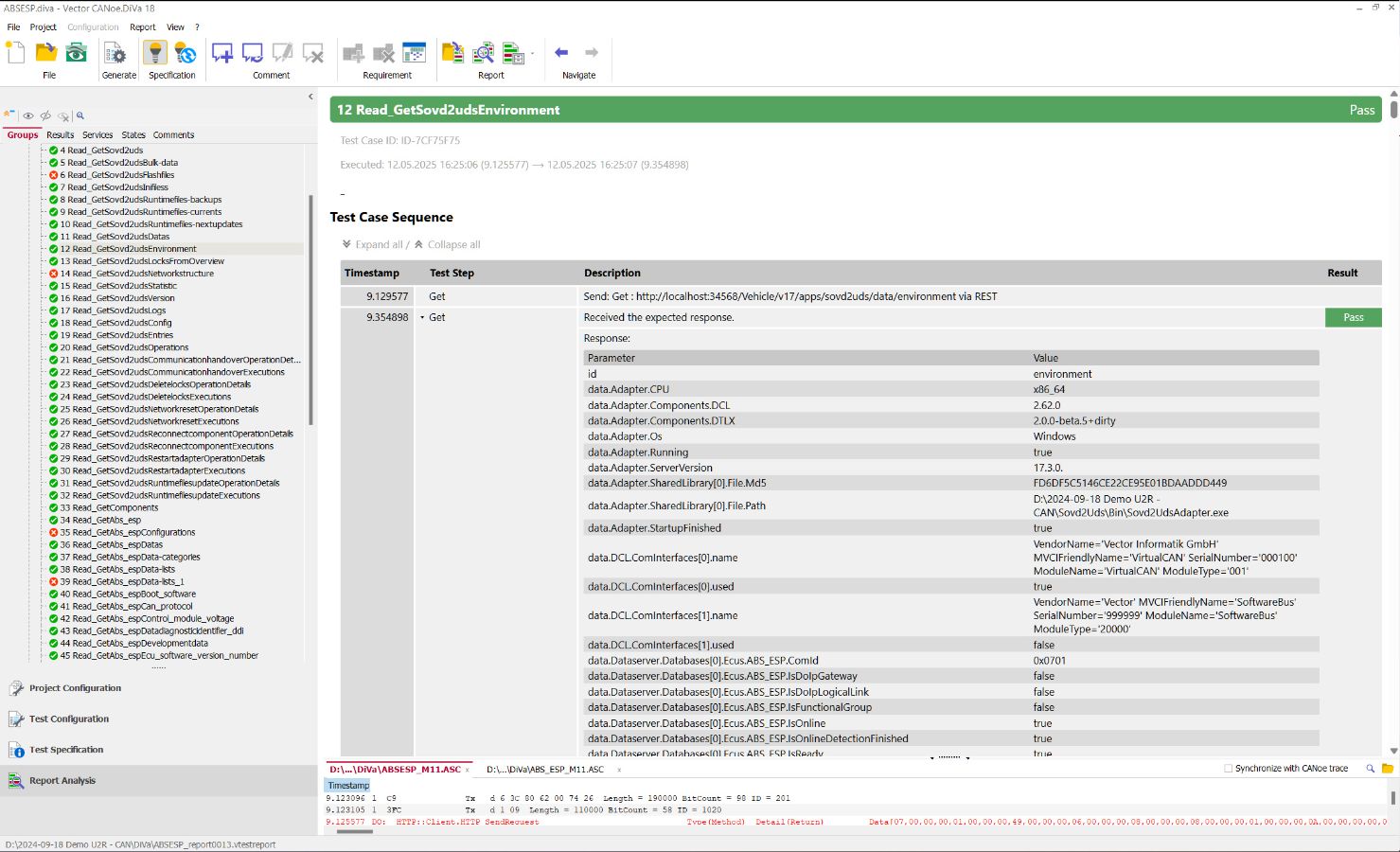Click the trace search magnifier icon
Image resolution: width=1400 pixels, height=852 pixels.
click(1370, 769)
